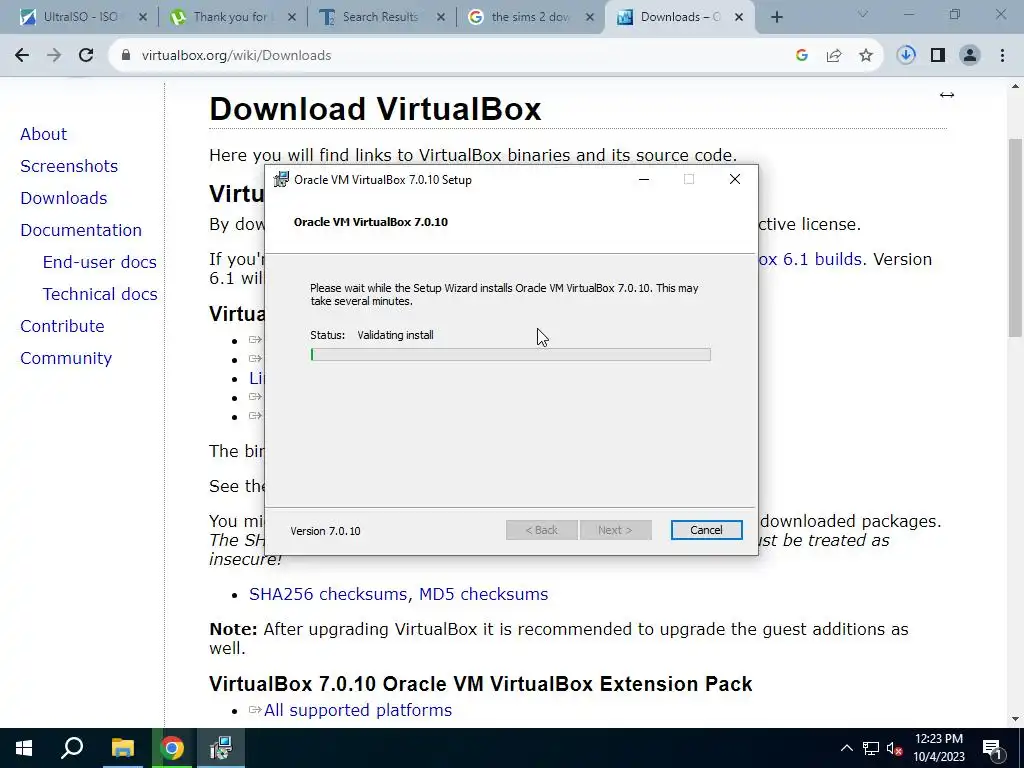The height and width of the screenshot is (768, 1024).
Task: Open the notification center icon
Action: click(x=992, y=748)
